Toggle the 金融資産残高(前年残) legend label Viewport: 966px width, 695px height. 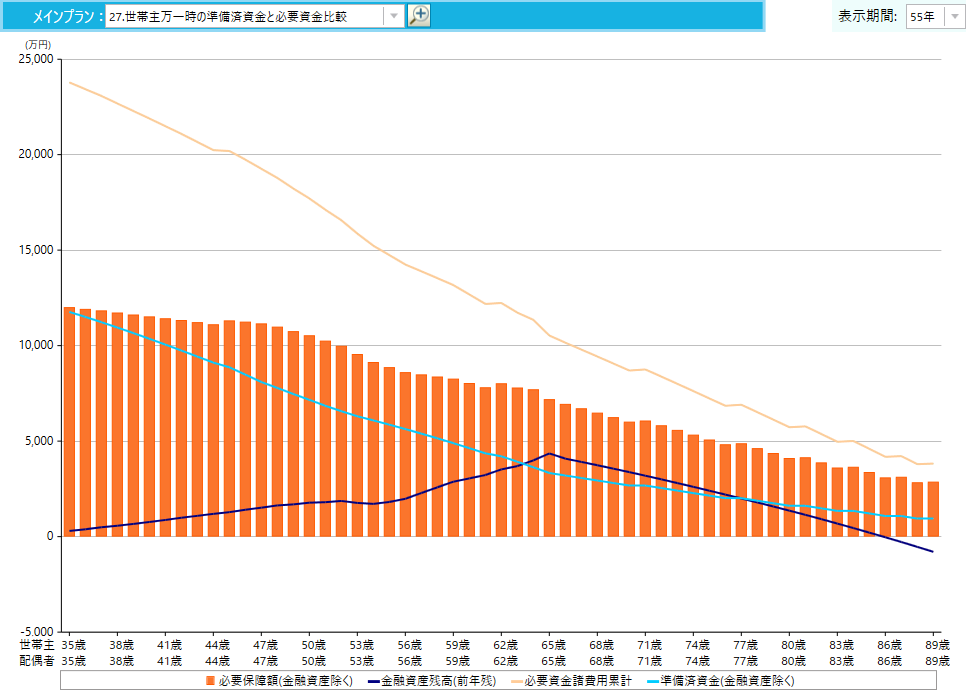[x=438, y=681]
